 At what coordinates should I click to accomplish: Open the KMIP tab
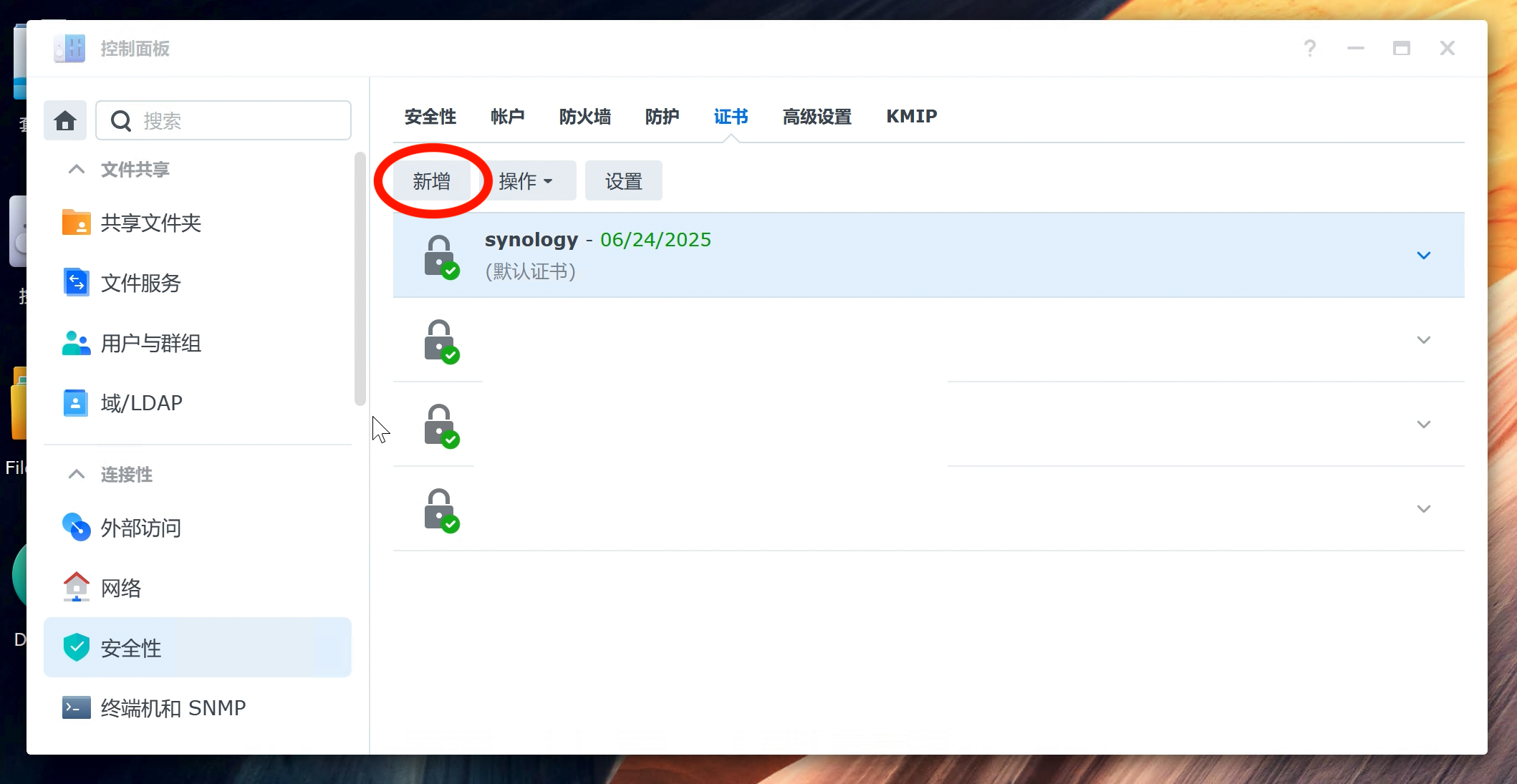911,117
